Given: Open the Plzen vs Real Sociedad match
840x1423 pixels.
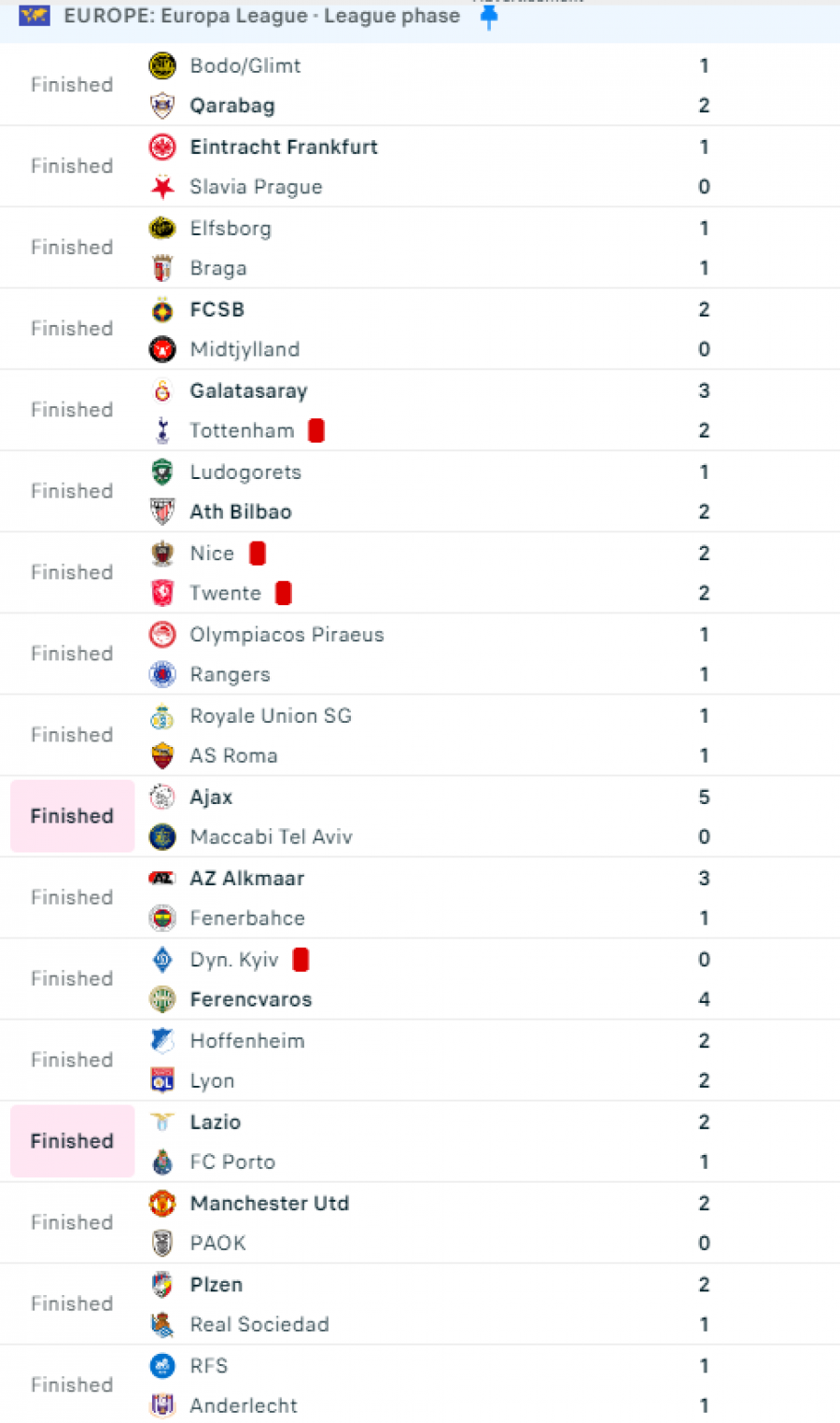Looking at the screenshot, I should click(x=420, y=1303).
